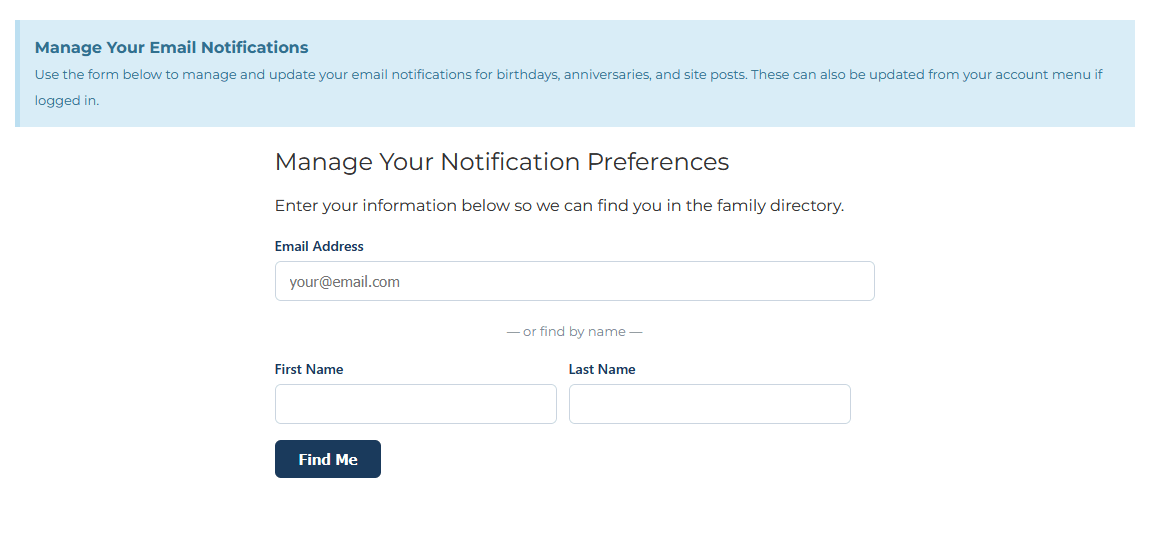The image size is (1157, 545).
Task: Click the 'Enter your information below' instruction text
Action: click(x=559, y=206)
